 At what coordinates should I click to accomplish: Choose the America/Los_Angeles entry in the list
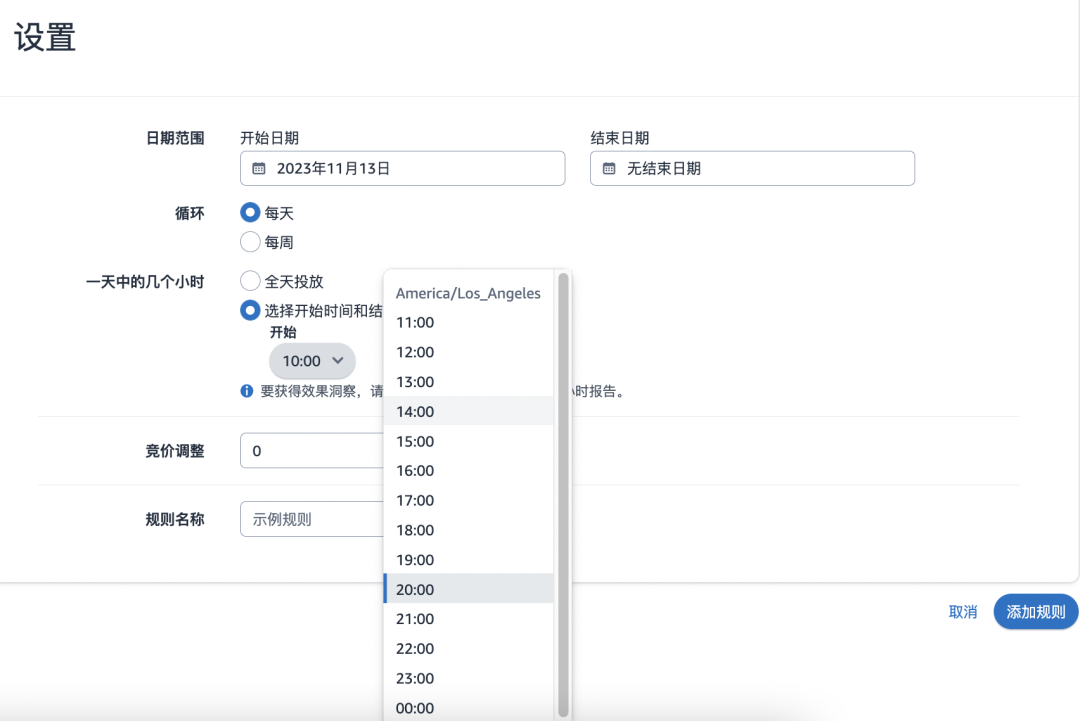point(468,293)
